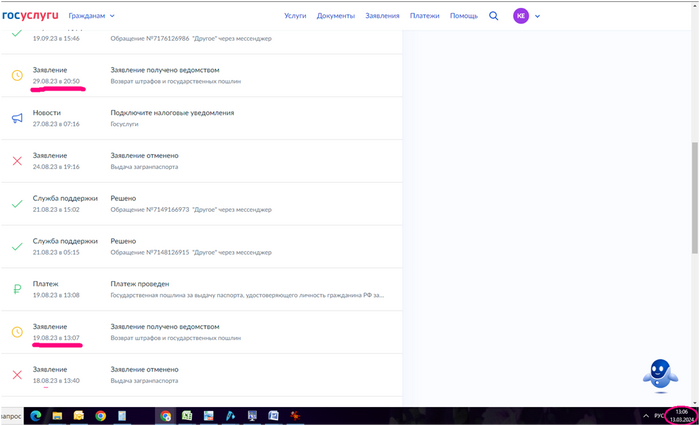
Task: Open the image viewer icon on the taskbar
Action: 208,416
